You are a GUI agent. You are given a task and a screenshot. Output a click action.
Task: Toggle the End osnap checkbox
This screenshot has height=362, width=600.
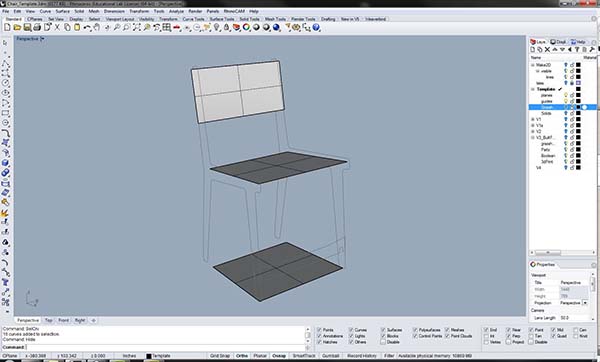point(486,330)
